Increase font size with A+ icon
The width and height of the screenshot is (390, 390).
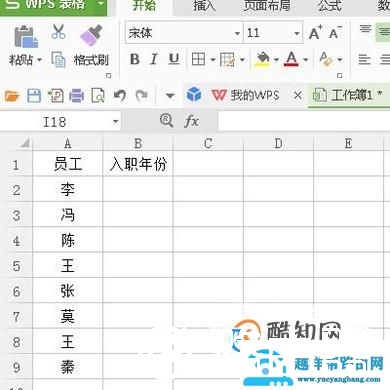pyautogui.click(x=315, y=33)
